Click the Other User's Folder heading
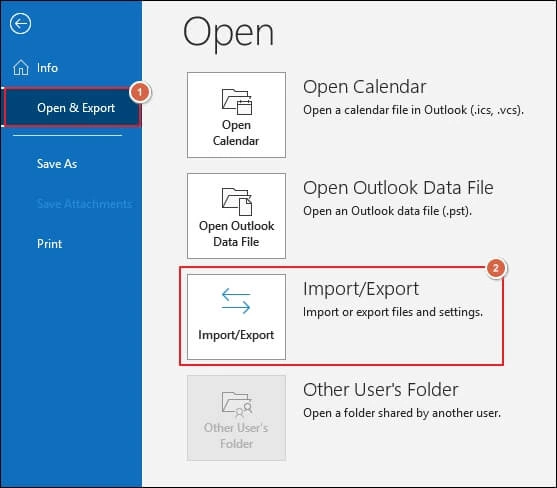Screen dimensions: 557x488 [381, 390]
